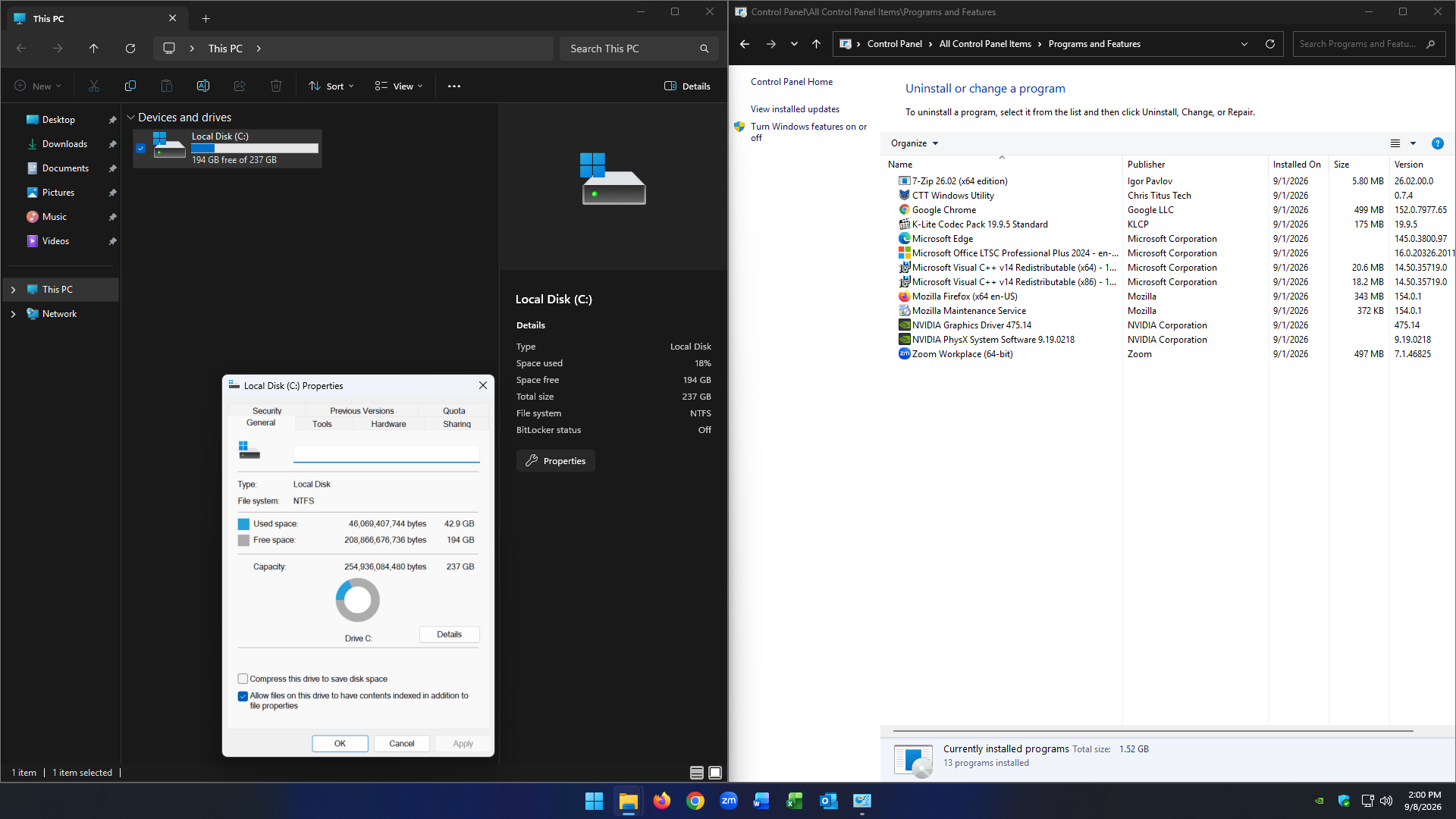The width and height of the screenshot is (1456, 819).
Task: Expand the Network tree node
Action: coord(13,314)
